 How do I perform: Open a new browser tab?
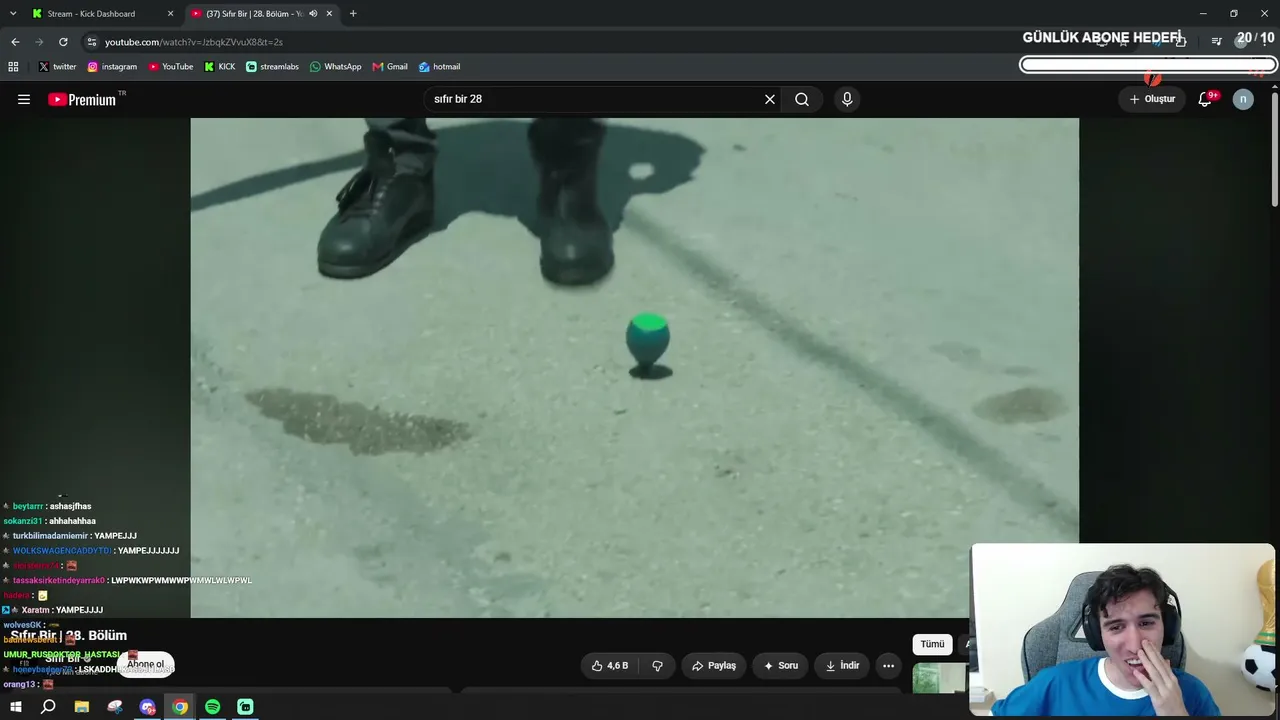point(353,14)
